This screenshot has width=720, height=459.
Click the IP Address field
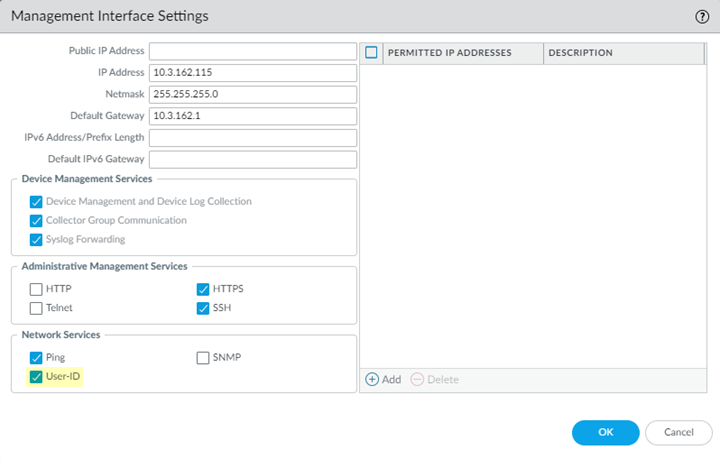click(x=253, y=73)
